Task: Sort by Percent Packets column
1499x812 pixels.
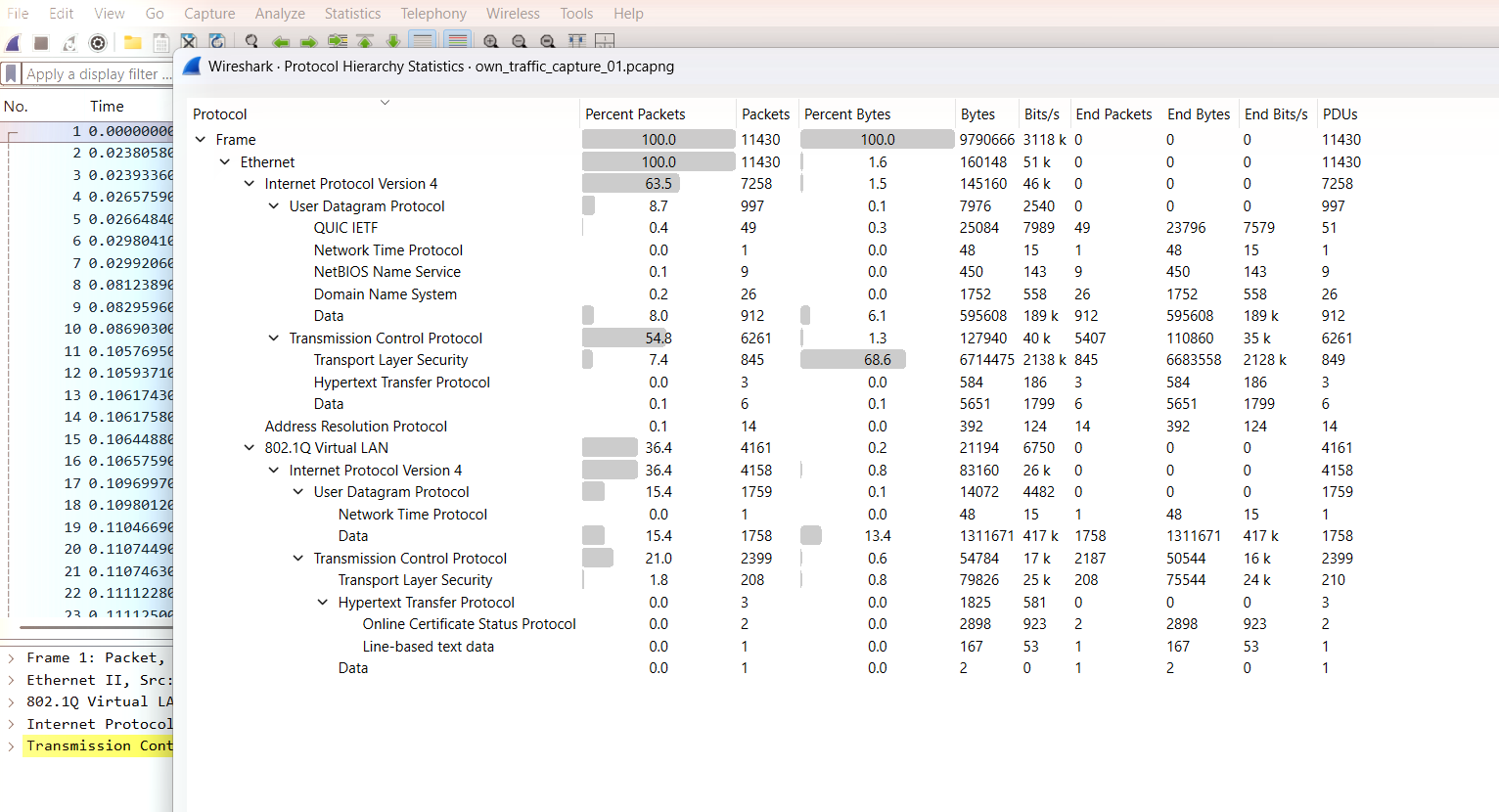Action: point(658,114)
